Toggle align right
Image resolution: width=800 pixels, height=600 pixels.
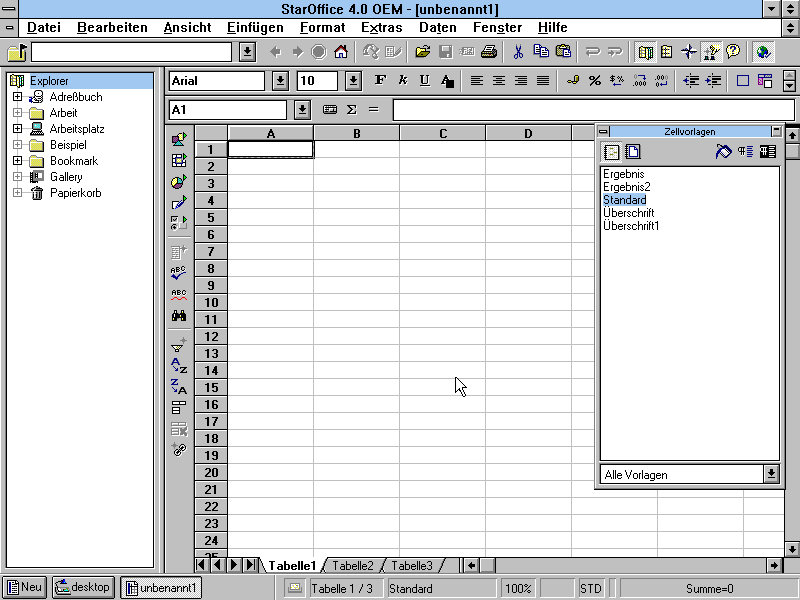521,81
